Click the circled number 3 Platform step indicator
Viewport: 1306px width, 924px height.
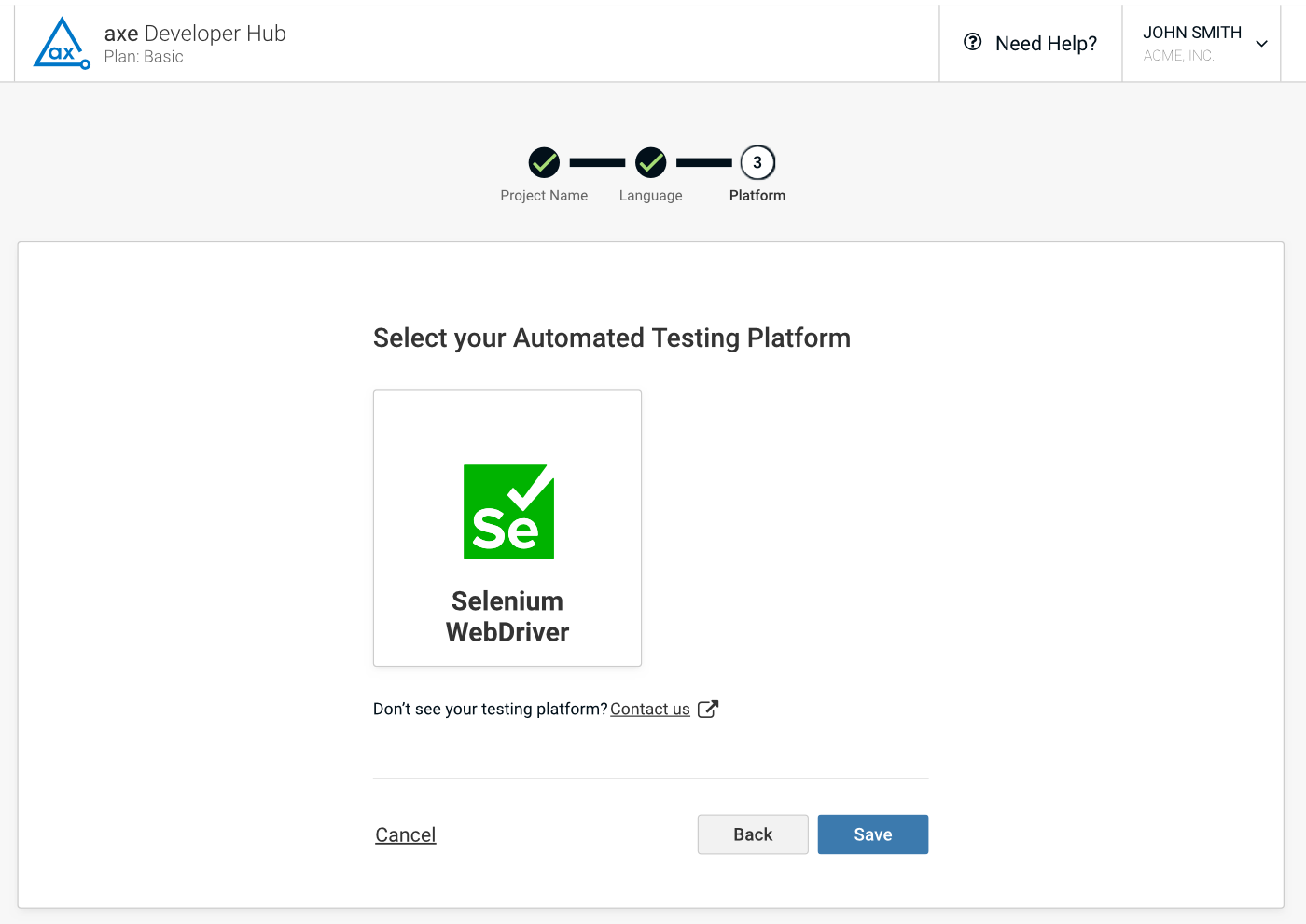(757, 161)
